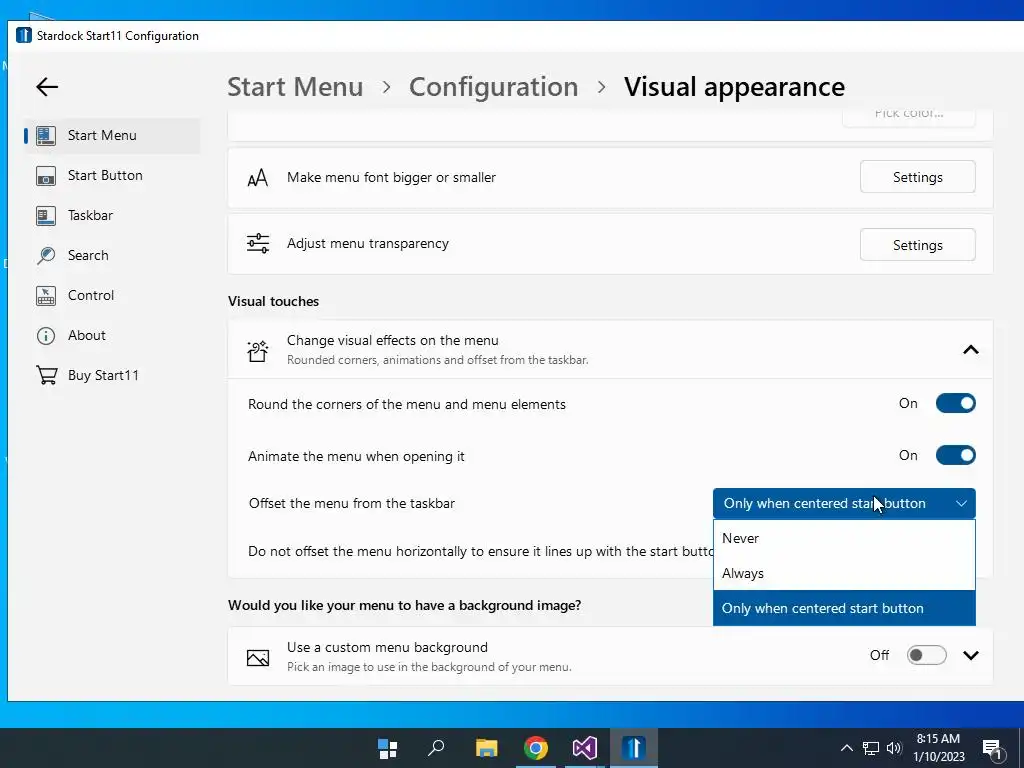1024x768 pixels.
Task: Click the background image question heading
Action: (x=404, y=605)
